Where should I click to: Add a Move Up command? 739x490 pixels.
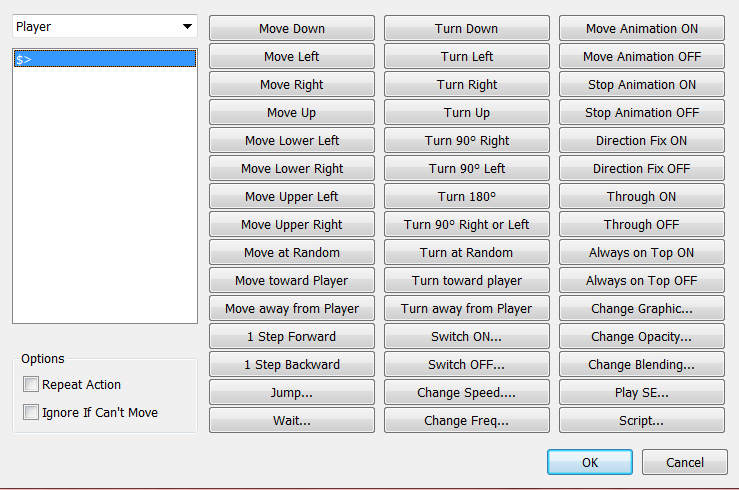coord(292,113)
